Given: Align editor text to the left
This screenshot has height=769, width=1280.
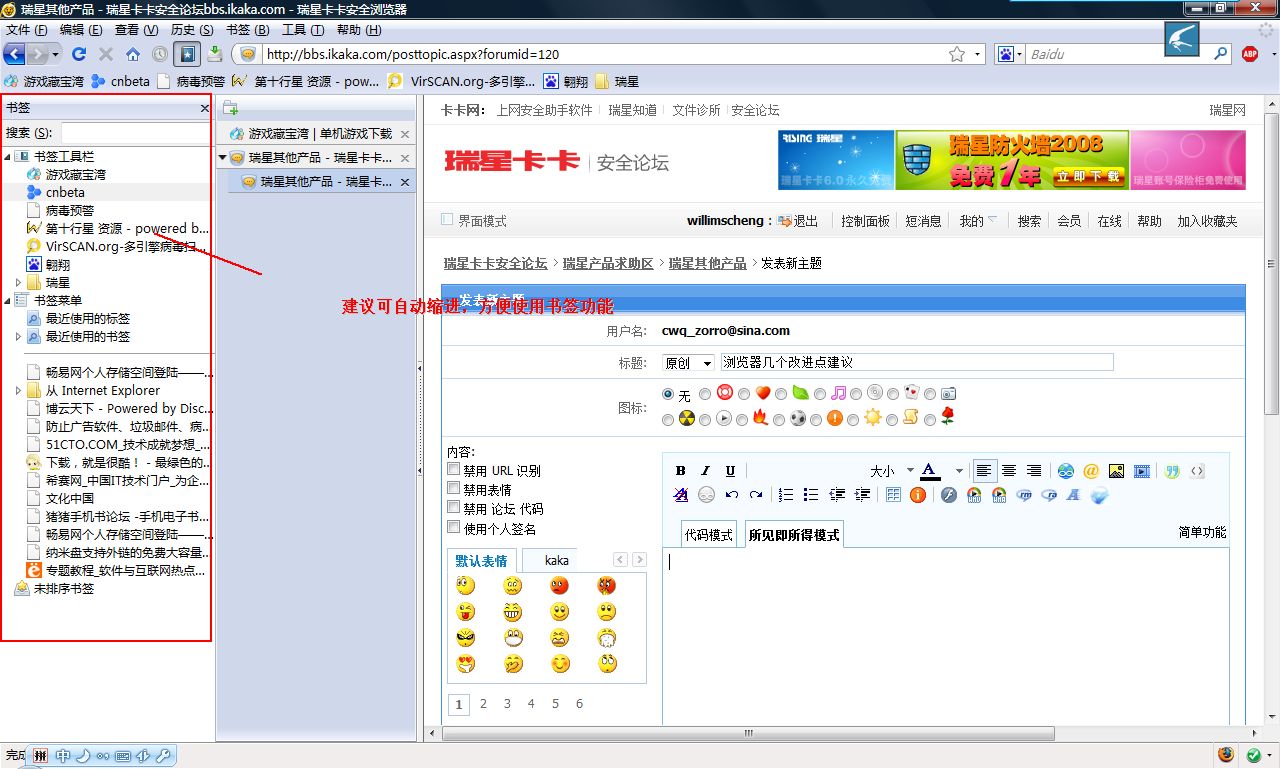Looking at the screenshot, I should (x=985, y=471).
